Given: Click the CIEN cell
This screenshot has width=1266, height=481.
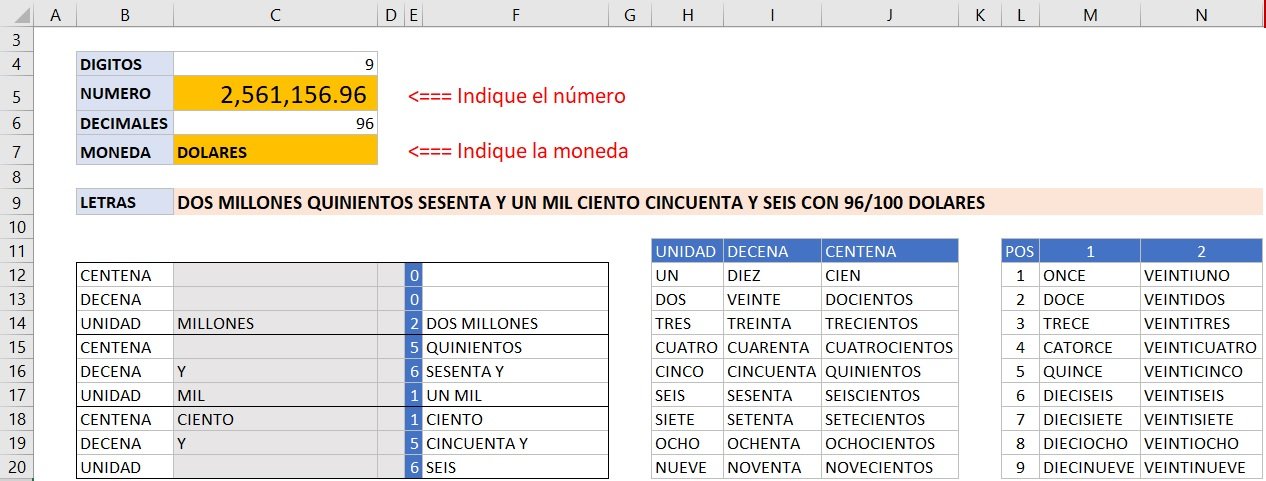Looking at the screenshot, I should (890, 275).
